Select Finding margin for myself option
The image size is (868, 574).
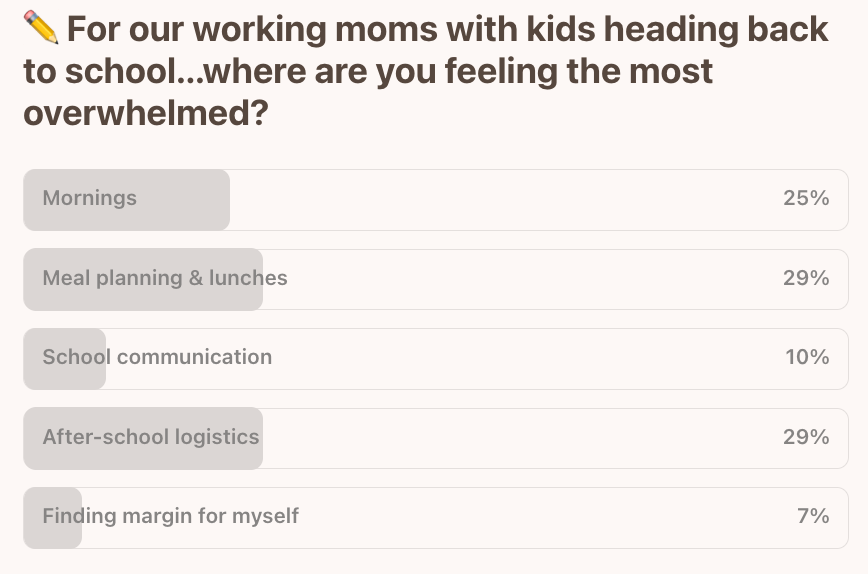436,518
